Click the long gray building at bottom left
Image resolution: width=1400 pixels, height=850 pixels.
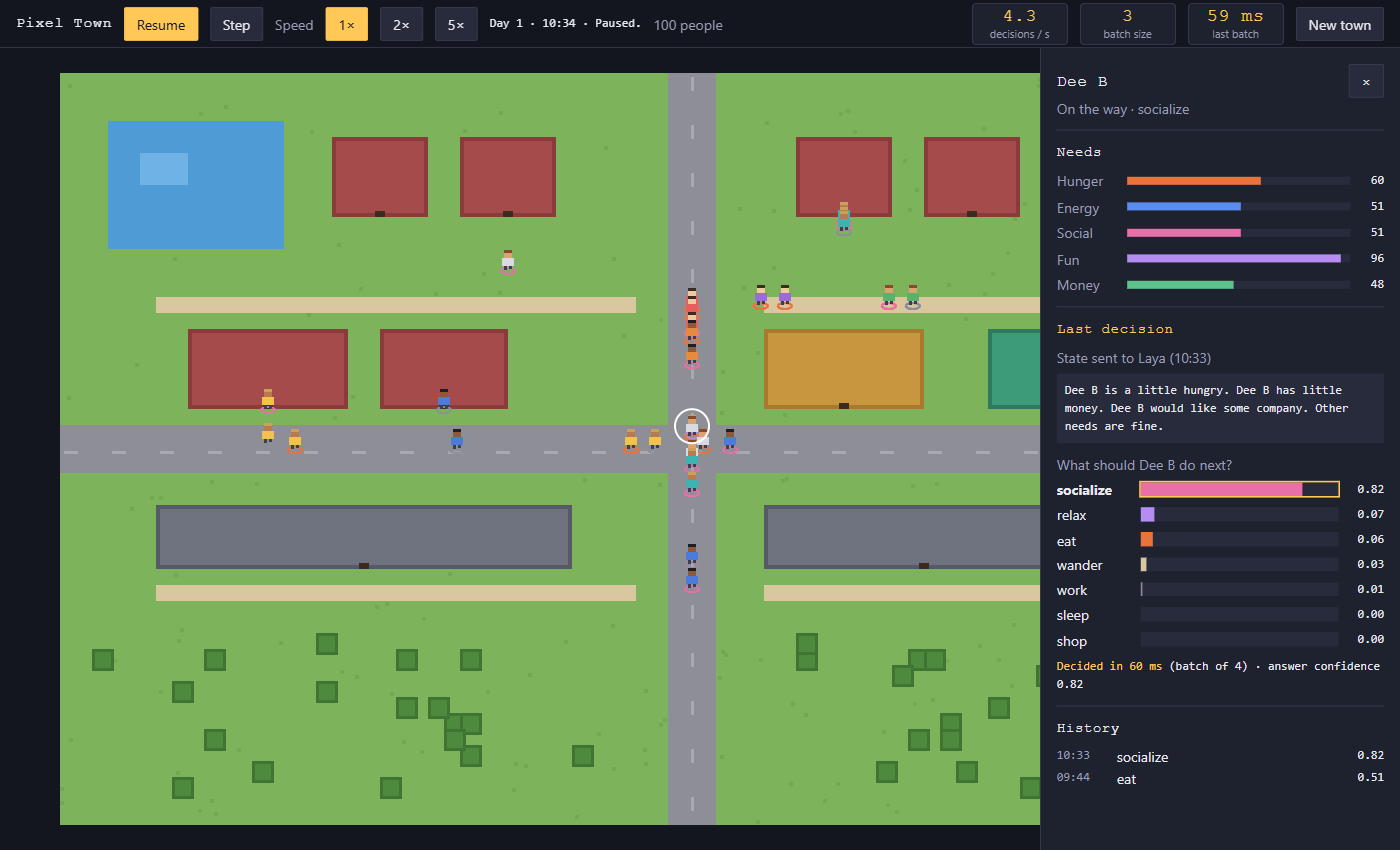[364, 537]
